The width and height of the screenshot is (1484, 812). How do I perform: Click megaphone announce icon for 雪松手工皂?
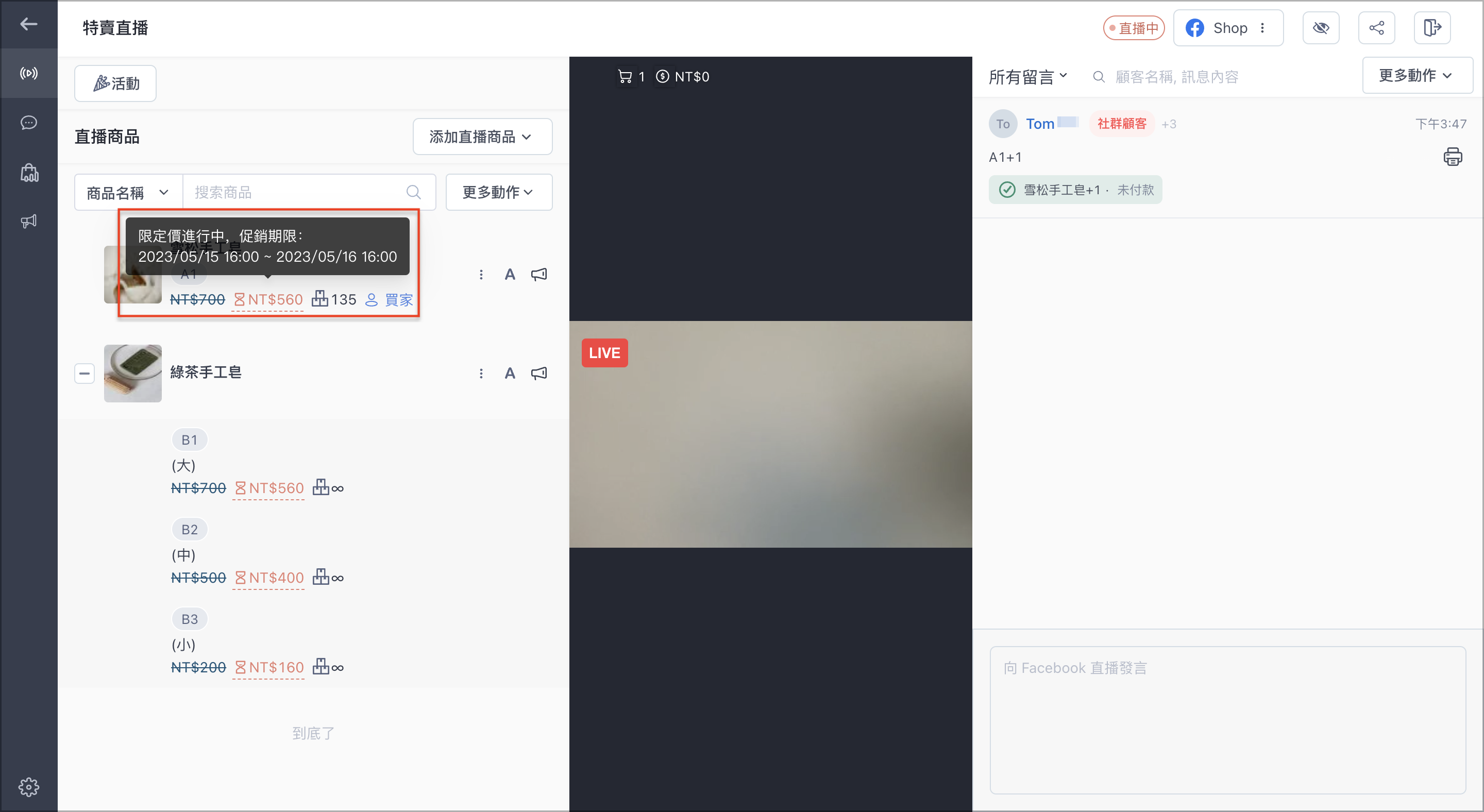(x=538, y=275)
